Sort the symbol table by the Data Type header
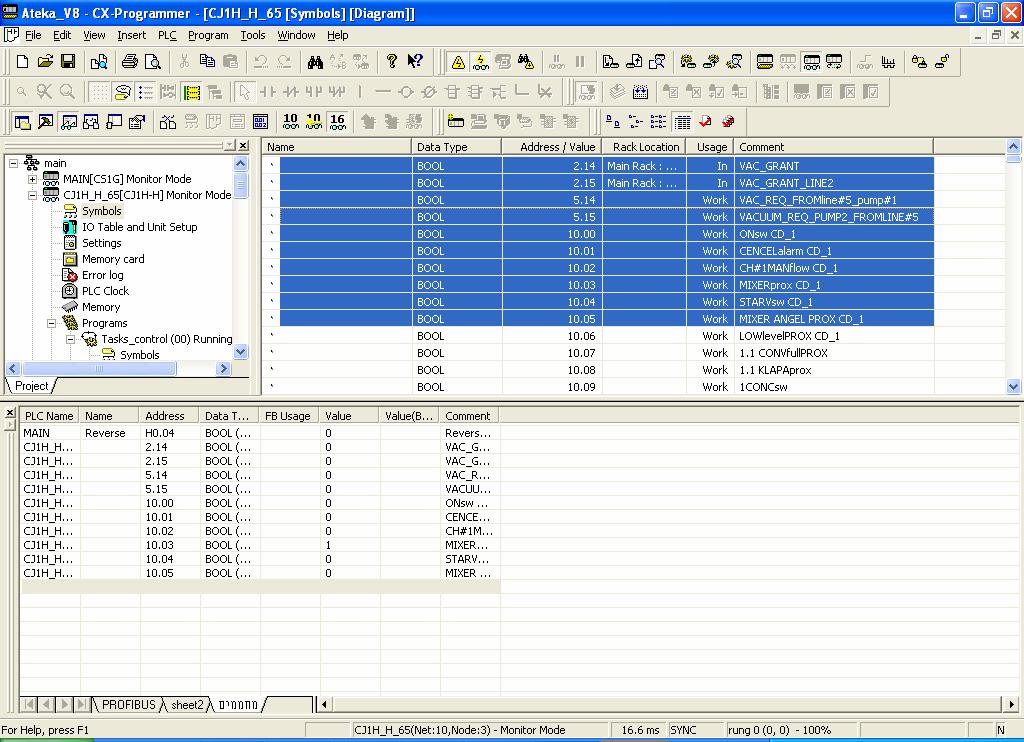Image resolution: width=1024 pixels, height=742 pixels. (456, 147)
